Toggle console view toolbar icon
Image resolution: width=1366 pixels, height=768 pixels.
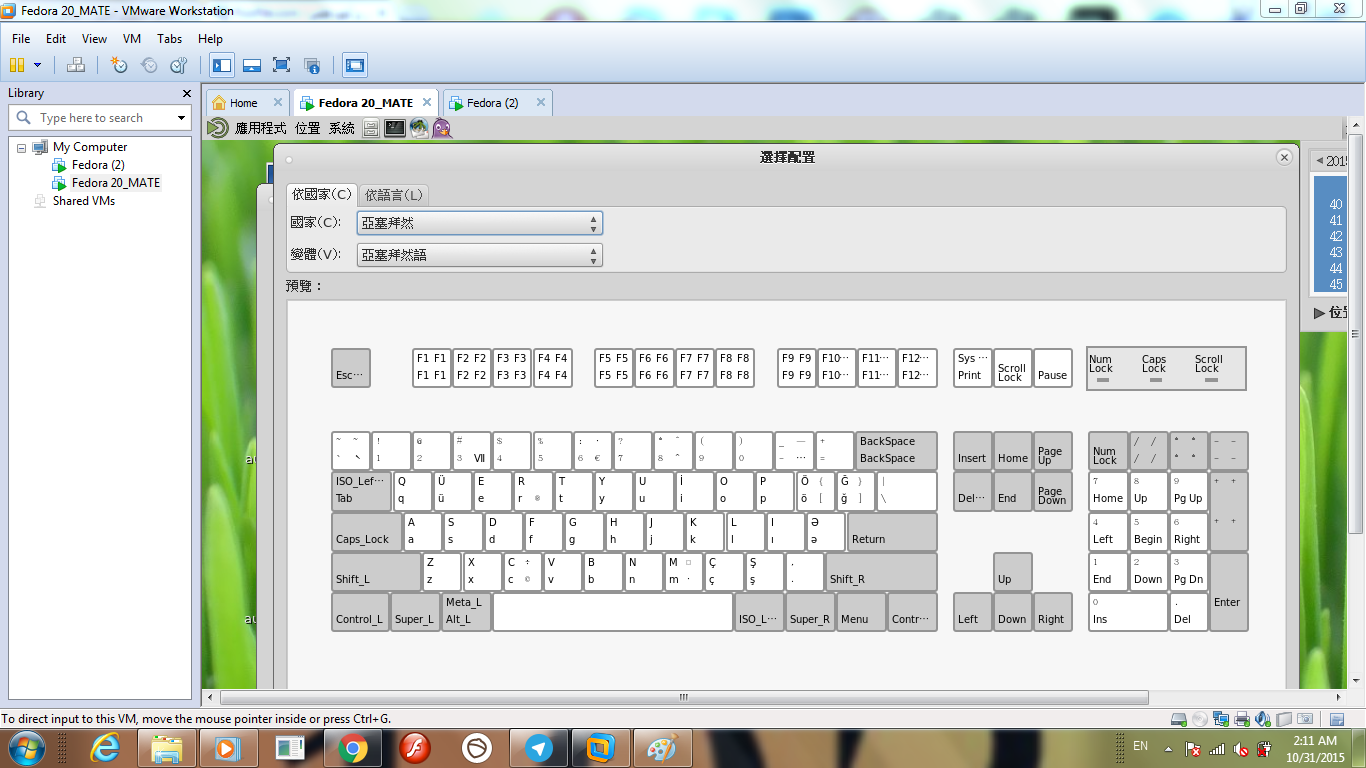(x=354, y=65)
